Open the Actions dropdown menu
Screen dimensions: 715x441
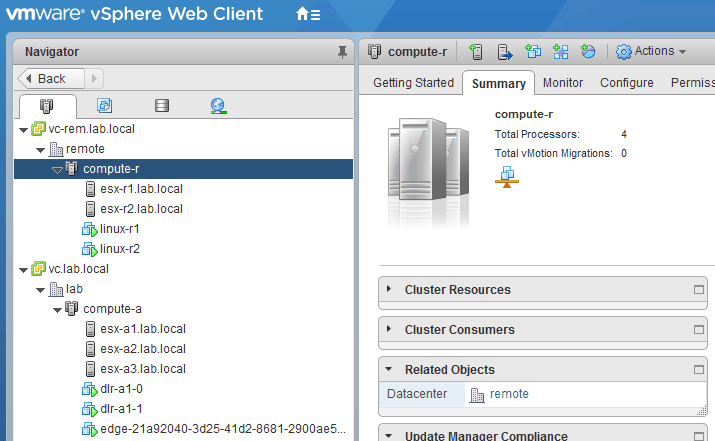651,52
